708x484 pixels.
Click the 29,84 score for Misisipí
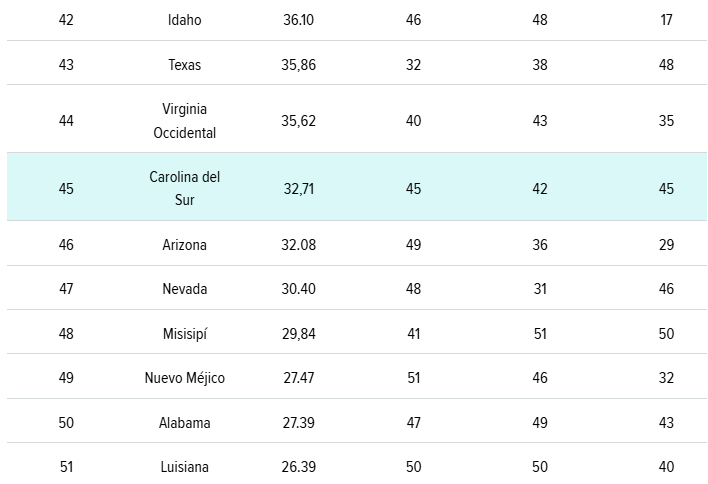[x=299, y=333]
